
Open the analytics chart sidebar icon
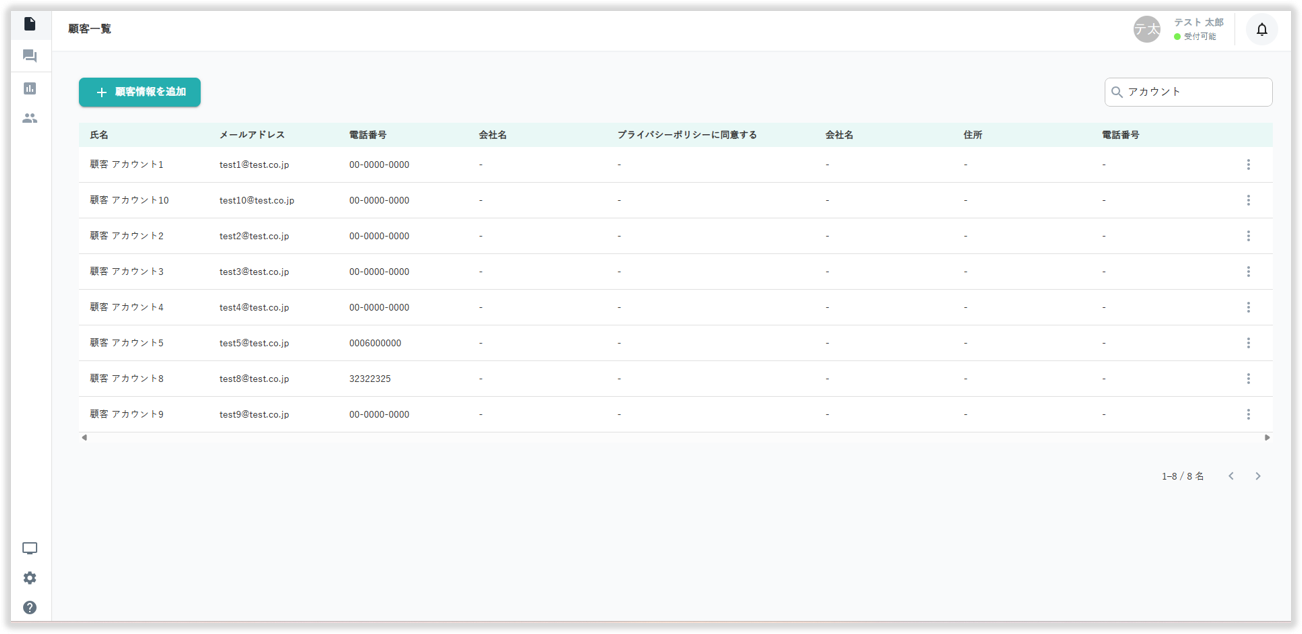[x=30, y=88]
